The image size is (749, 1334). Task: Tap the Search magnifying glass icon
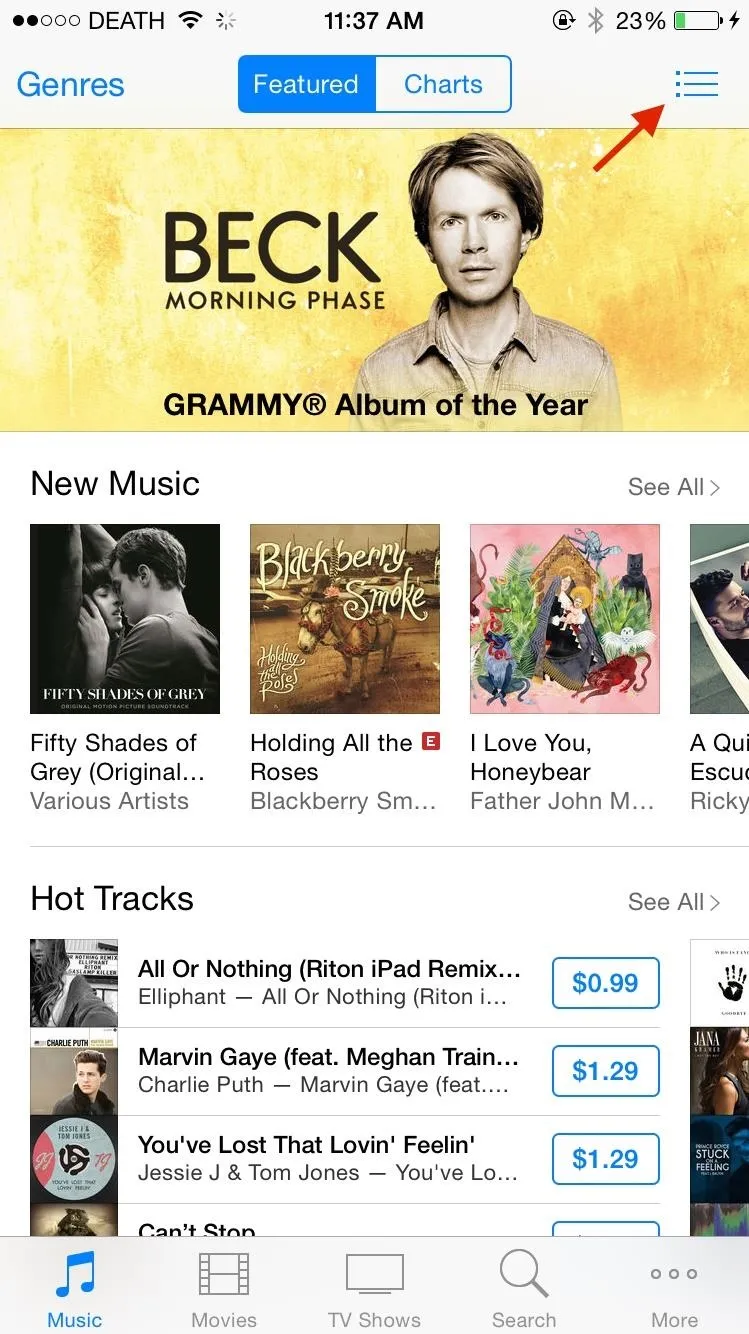524,1274
